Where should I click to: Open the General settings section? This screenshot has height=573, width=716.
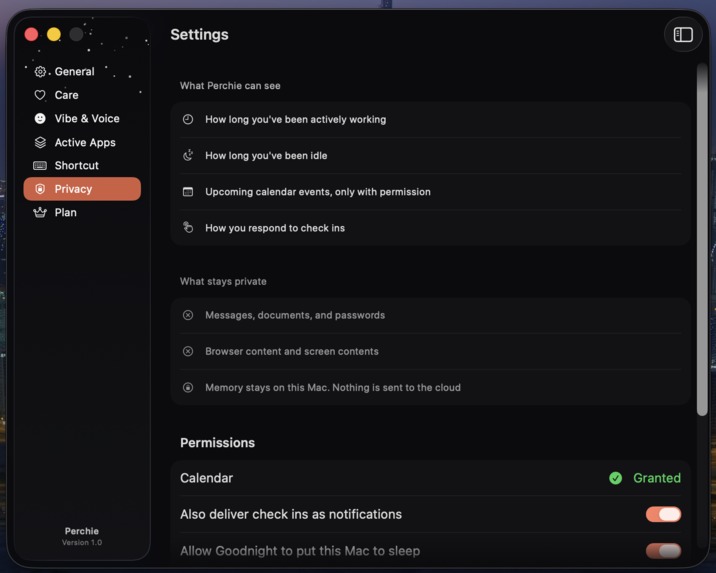tap(82, 72)
